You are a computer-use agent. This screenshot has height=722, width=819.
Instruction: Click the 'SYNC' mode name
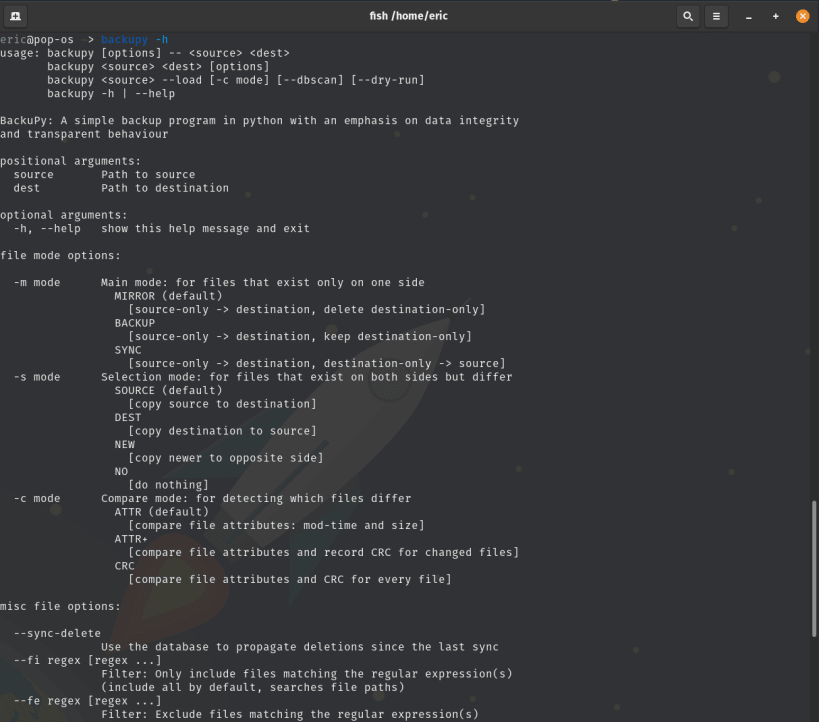[x=128, y=351]
